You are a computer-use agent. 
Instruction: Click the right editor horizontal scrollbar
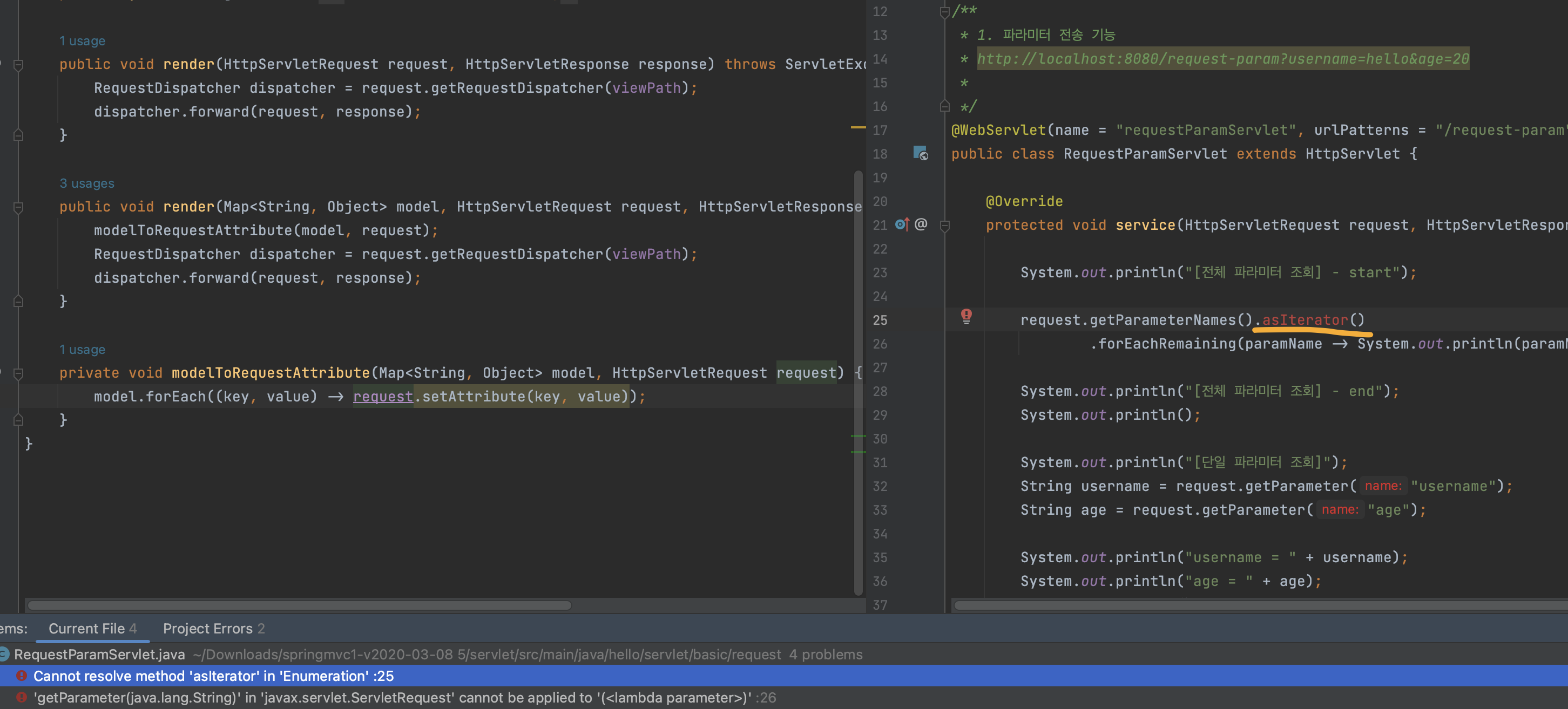(1261, 605)
